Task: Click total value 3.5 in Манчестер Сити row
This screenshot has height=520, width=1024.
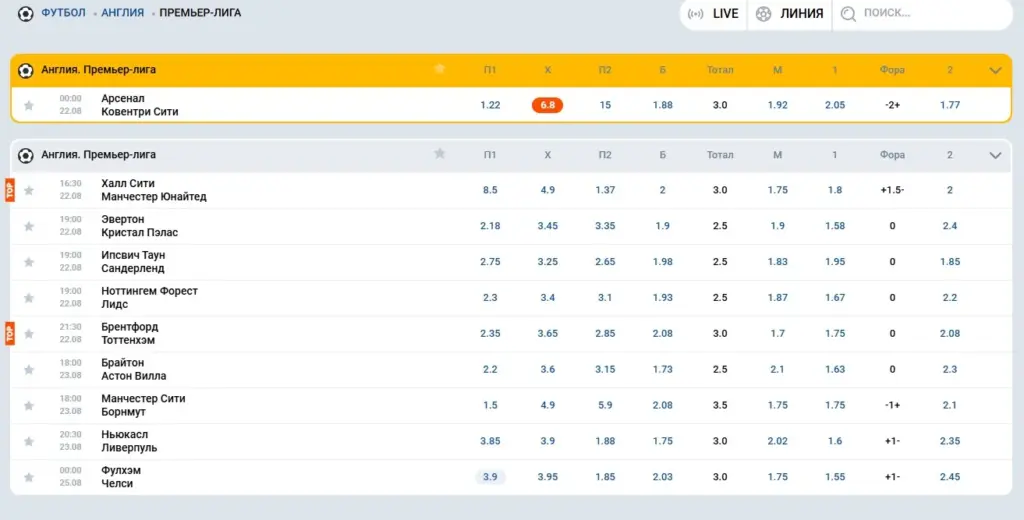Action: point(720,406)
